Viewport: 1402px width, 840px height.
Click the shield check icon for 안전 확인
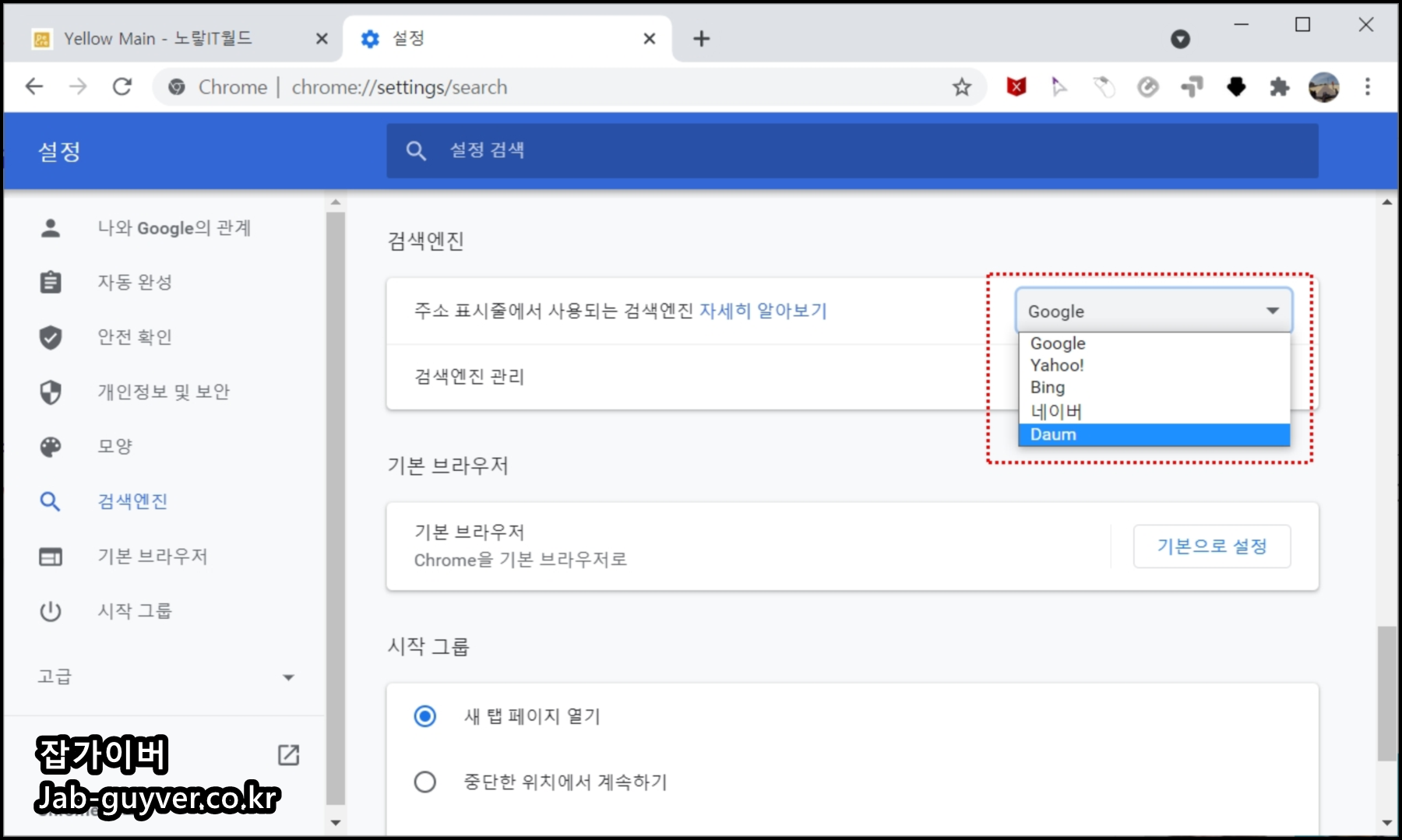point(51,337)
